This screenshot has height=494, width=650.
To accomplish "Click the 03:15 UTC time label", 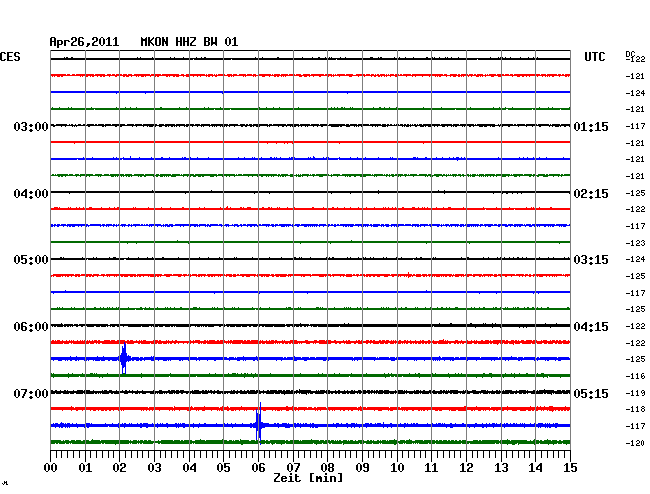I will pos(591,260).
